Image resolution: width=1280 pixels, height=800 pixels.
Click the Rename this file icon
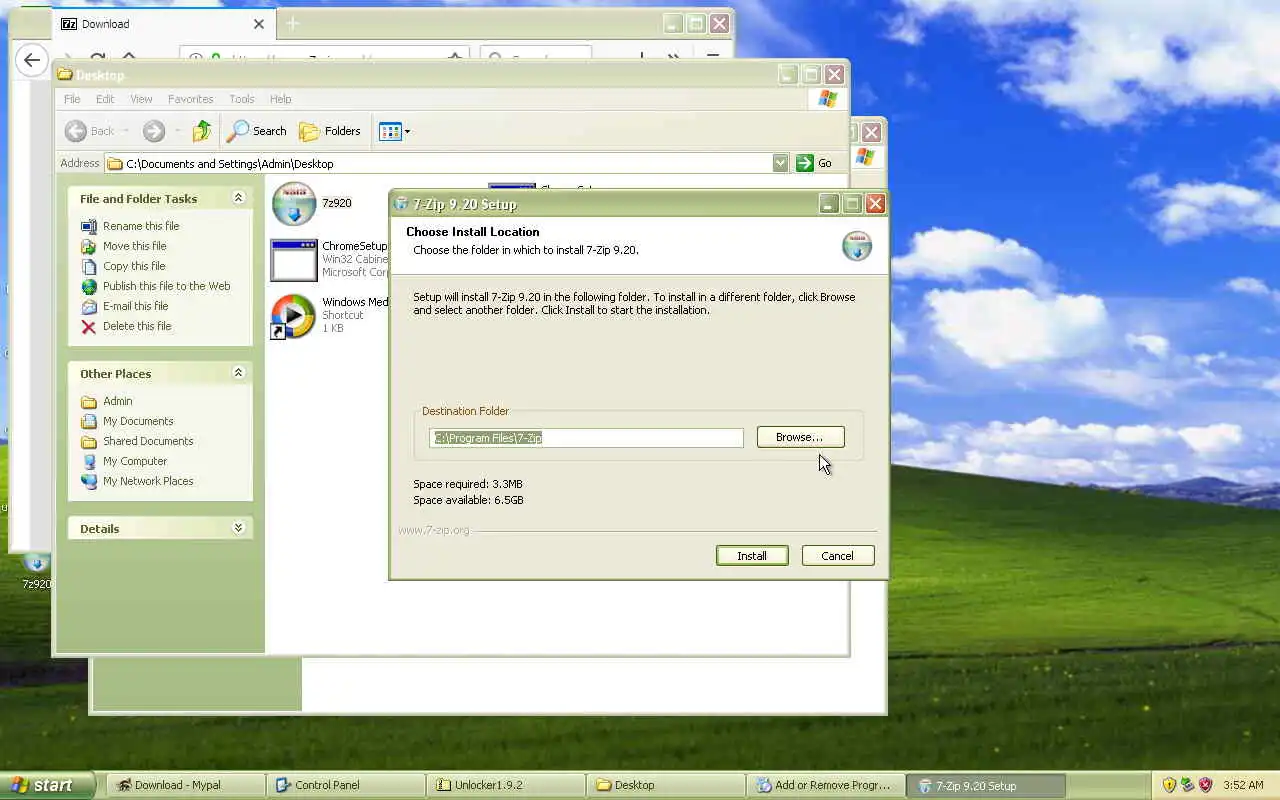(89, 226)
